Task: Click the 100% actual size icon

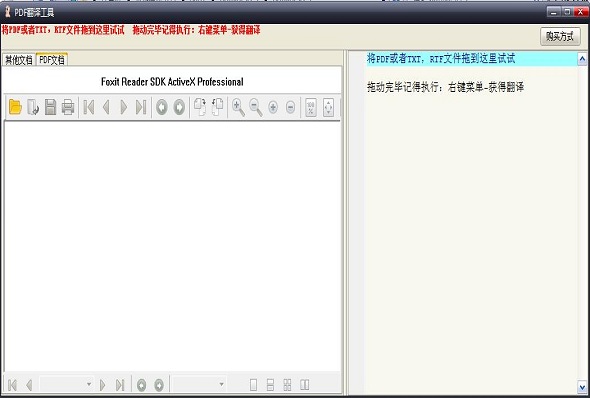Action: pyautogui.click(x=311, y=107)
